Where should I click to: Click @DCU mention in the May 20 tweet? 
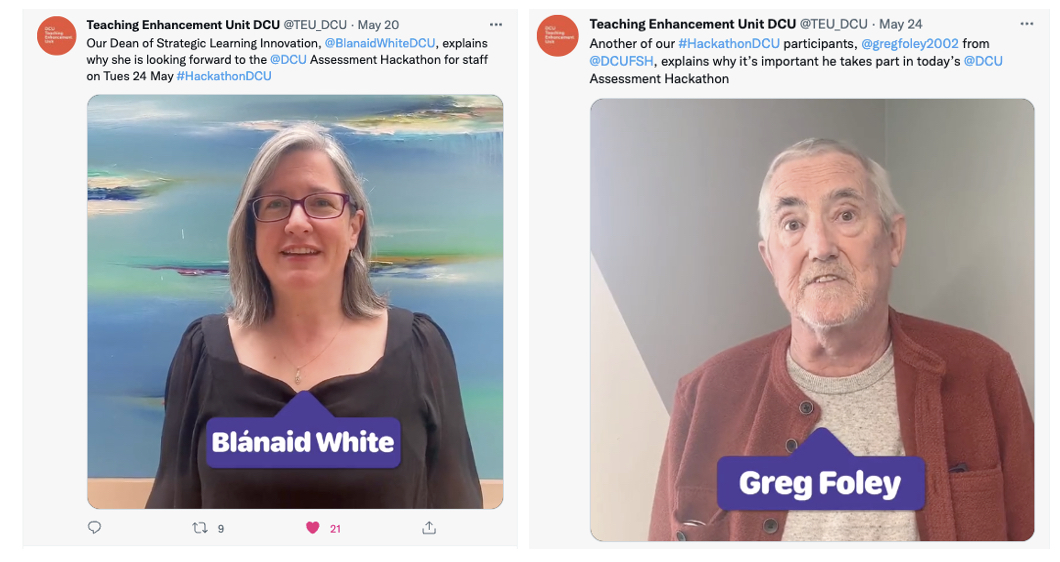288,60
